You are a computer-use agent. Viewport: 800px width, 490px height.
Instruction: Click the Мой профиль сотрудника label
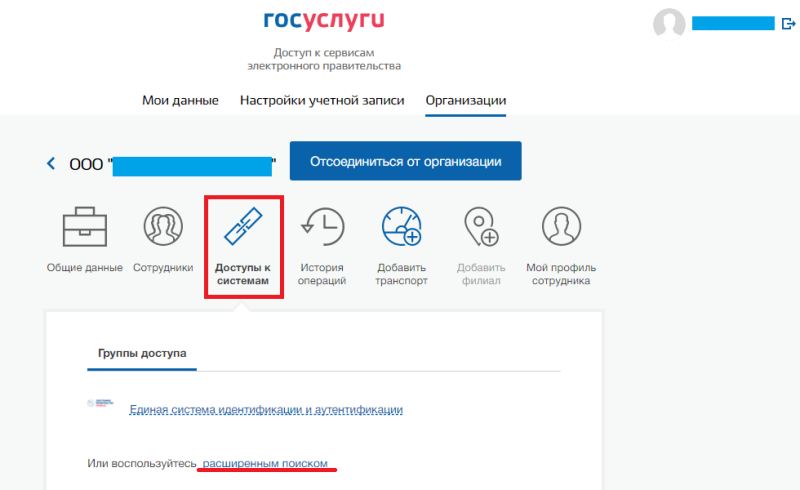pyautogui.click(x=561, y=274)
